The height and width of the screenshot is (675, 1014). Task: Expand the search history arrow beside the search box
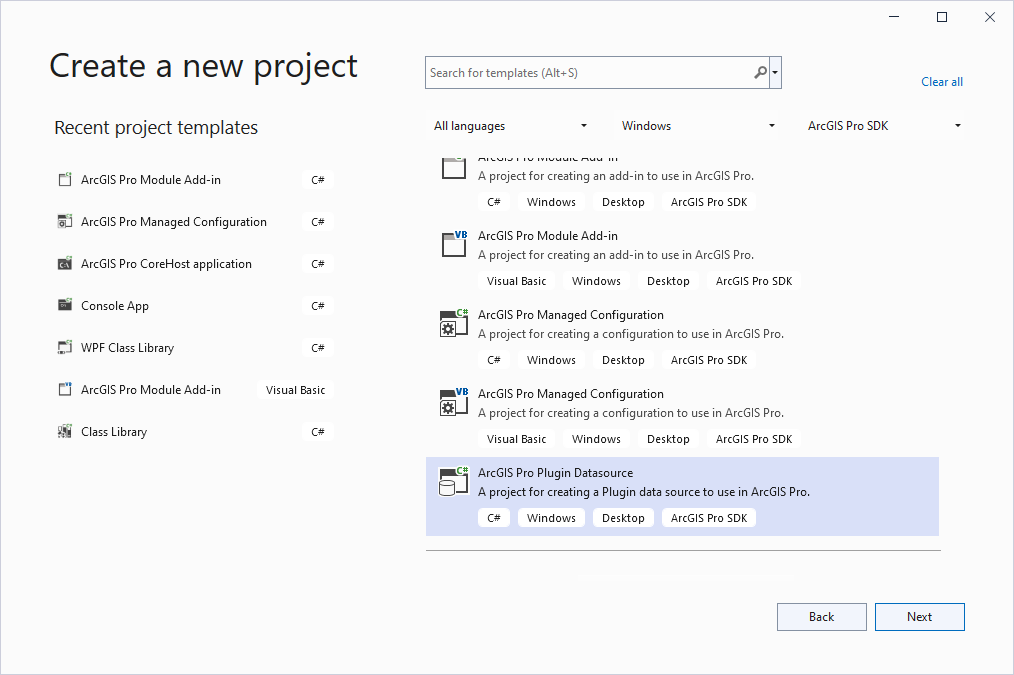pyautogui.click(x=774, y=72)
